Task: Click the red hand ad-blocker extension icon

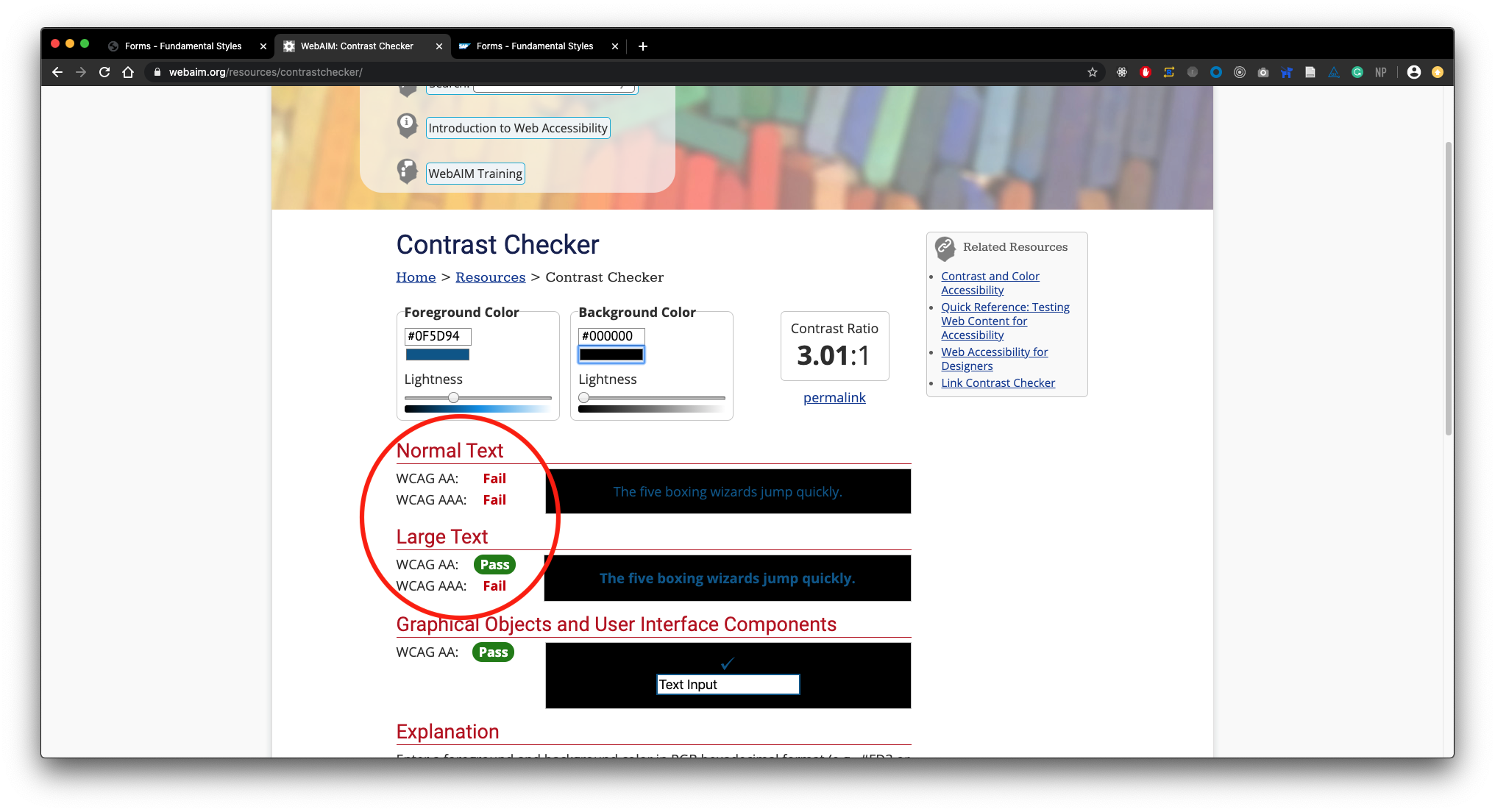Action: coord(1146,72)
